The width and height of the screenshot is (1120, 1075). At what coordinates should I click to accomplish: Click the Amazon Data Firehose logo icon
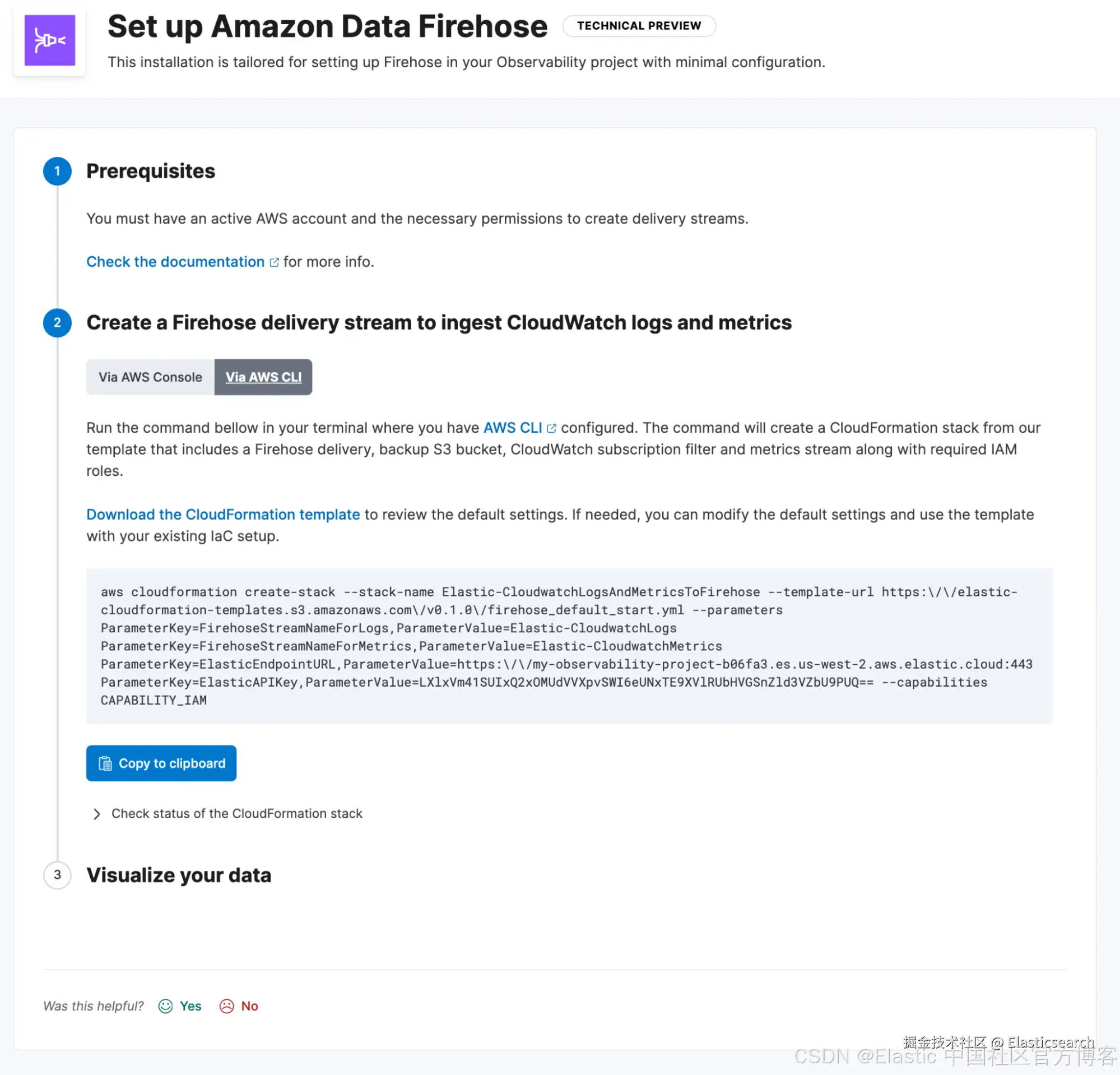tap(50, 40)
